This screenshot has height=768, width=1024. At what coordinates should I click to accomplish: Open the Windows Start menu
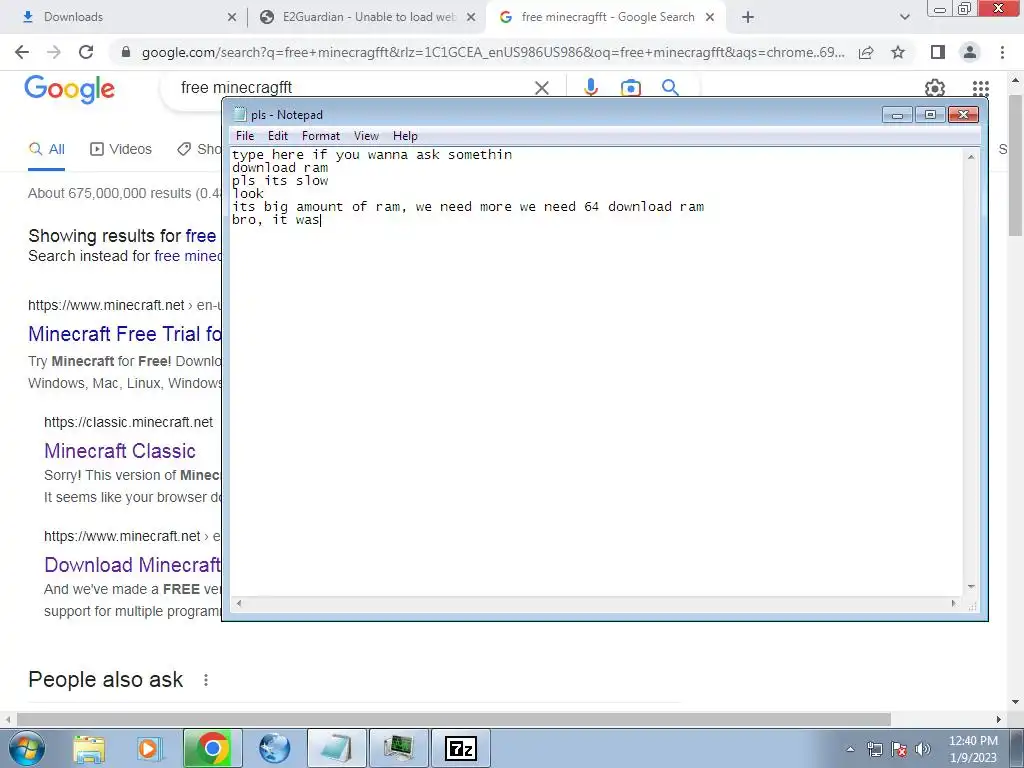click(x=27, y=748)
